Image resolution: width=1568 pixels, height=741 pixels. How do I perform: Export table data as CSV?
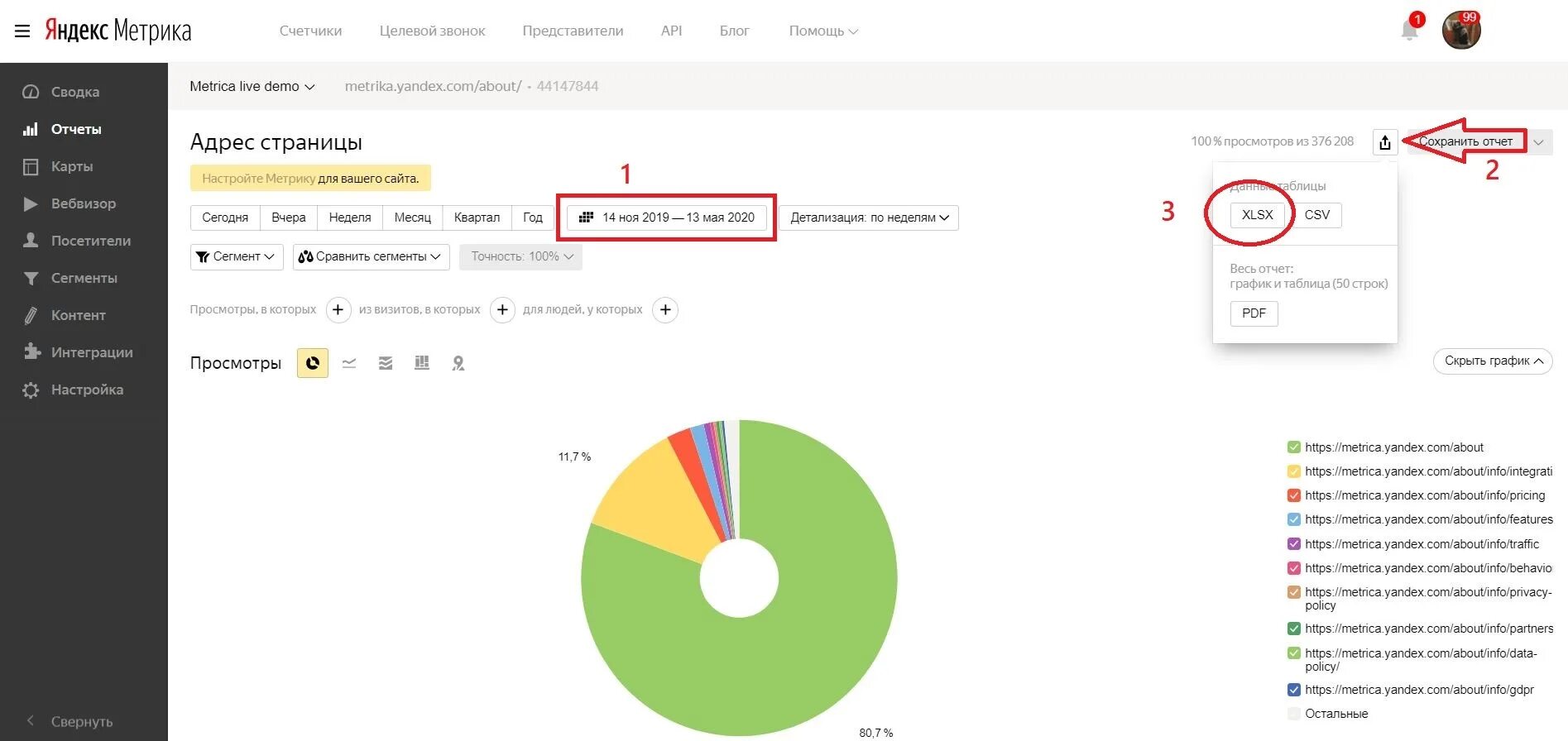click(1317, 215)
